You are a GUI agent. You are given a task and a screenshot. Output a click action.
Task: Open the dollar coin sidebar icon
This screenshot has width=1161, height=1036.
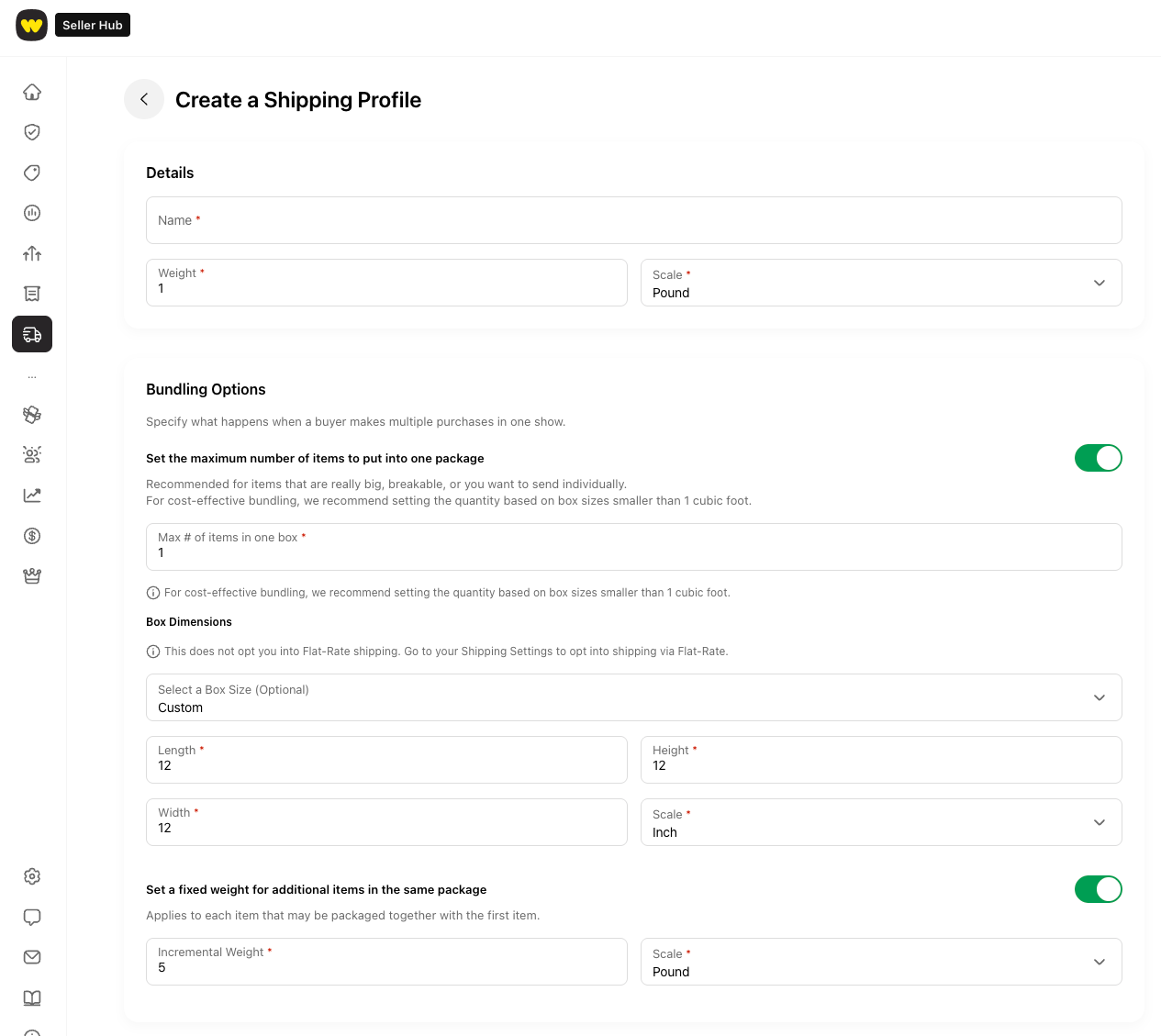click(x=32, y=536)
